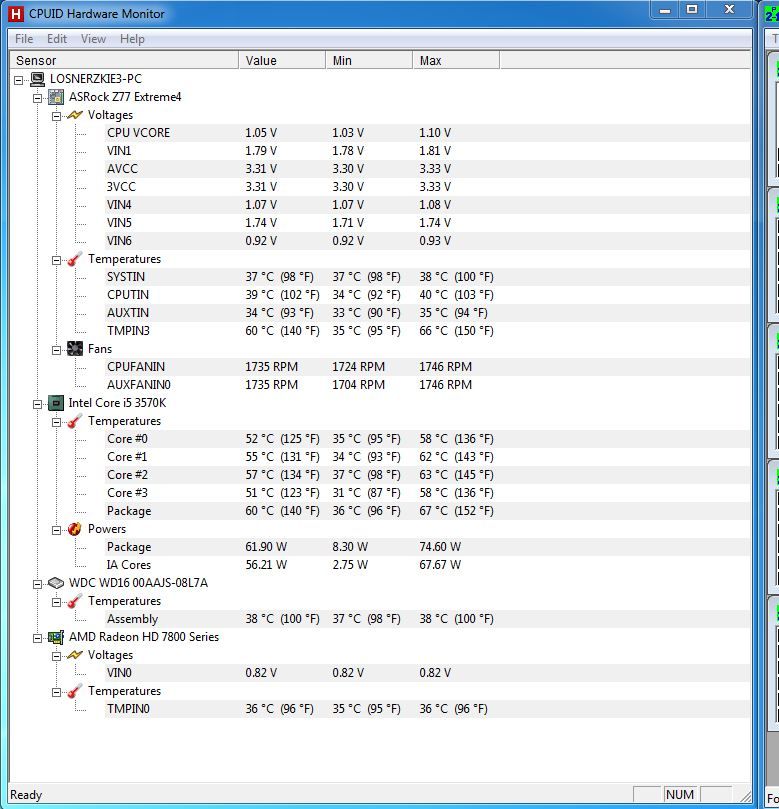Open the File menu
The image size is (779, 809).
pyautogui.click(x=24, y=39)
